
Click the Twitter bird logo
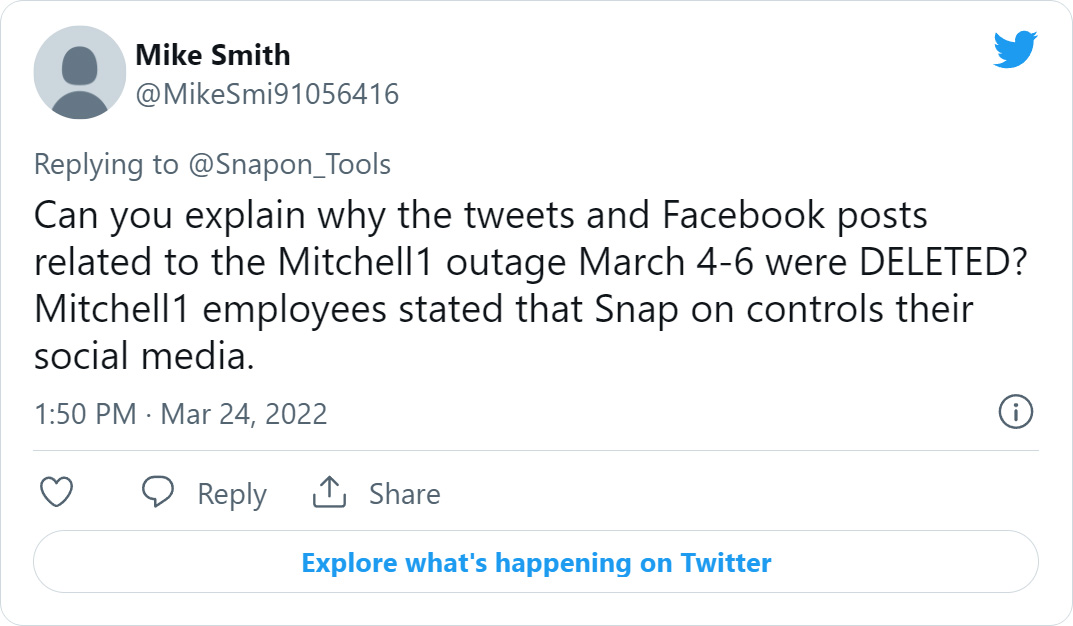point(1015,49)
